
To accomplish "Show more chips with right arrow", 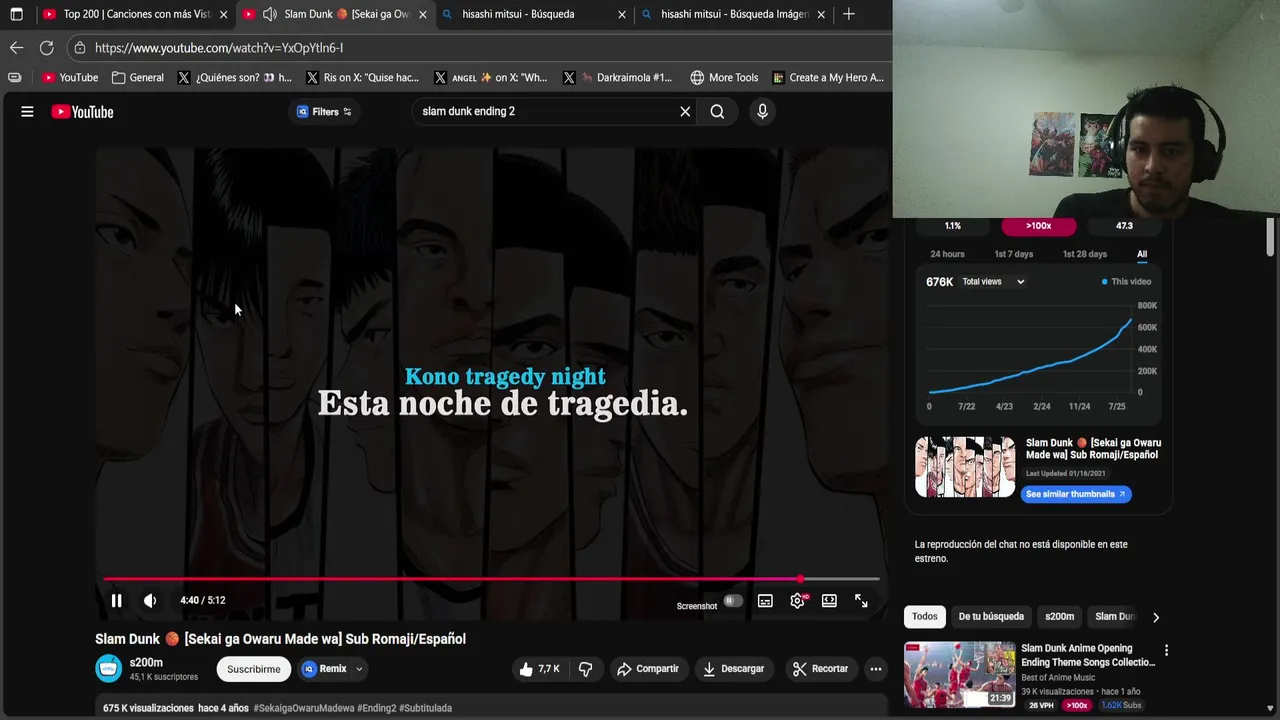I will pyautogui.click(x=1156, y=617).
